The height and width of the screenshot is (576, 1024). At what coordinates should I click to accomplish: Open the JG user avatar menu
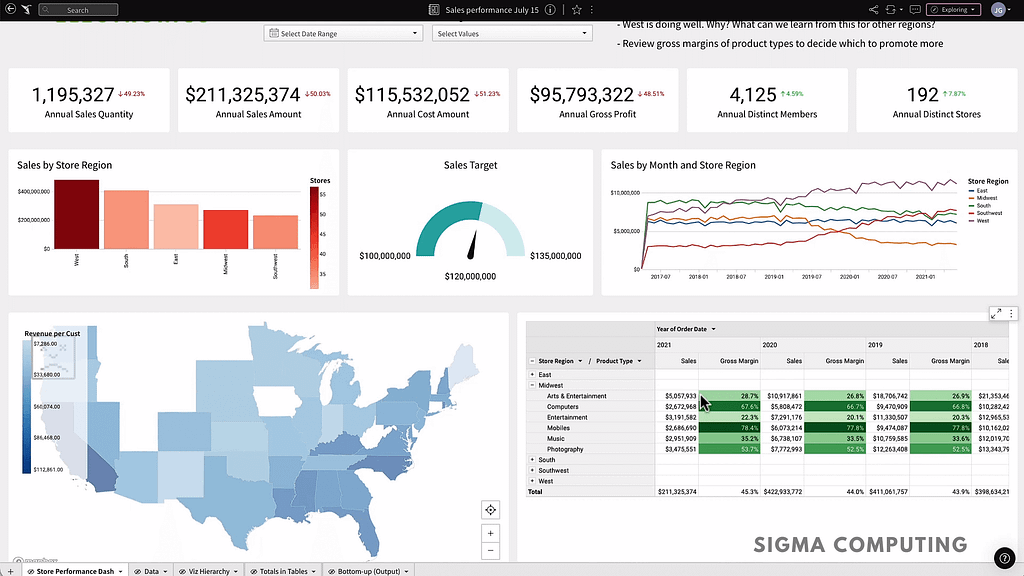998,10
